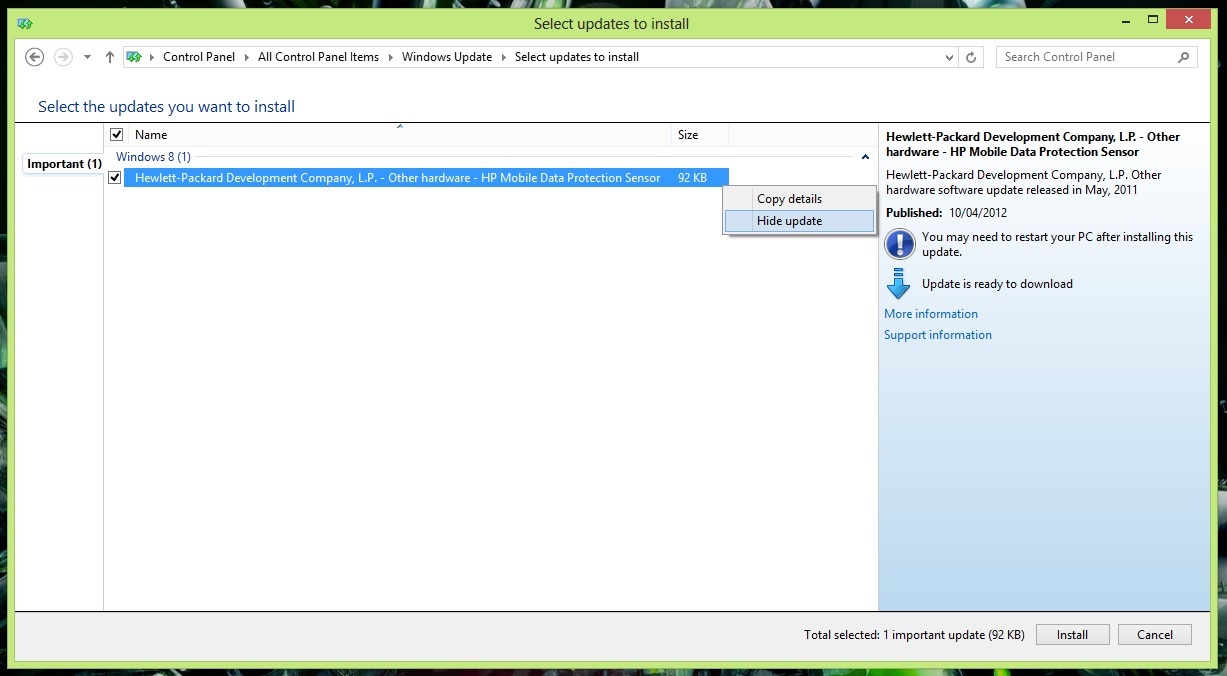Viewport: 1227px width, 676px height.
Task: Go back using the Back arrow button
Action: coord(34,57)
